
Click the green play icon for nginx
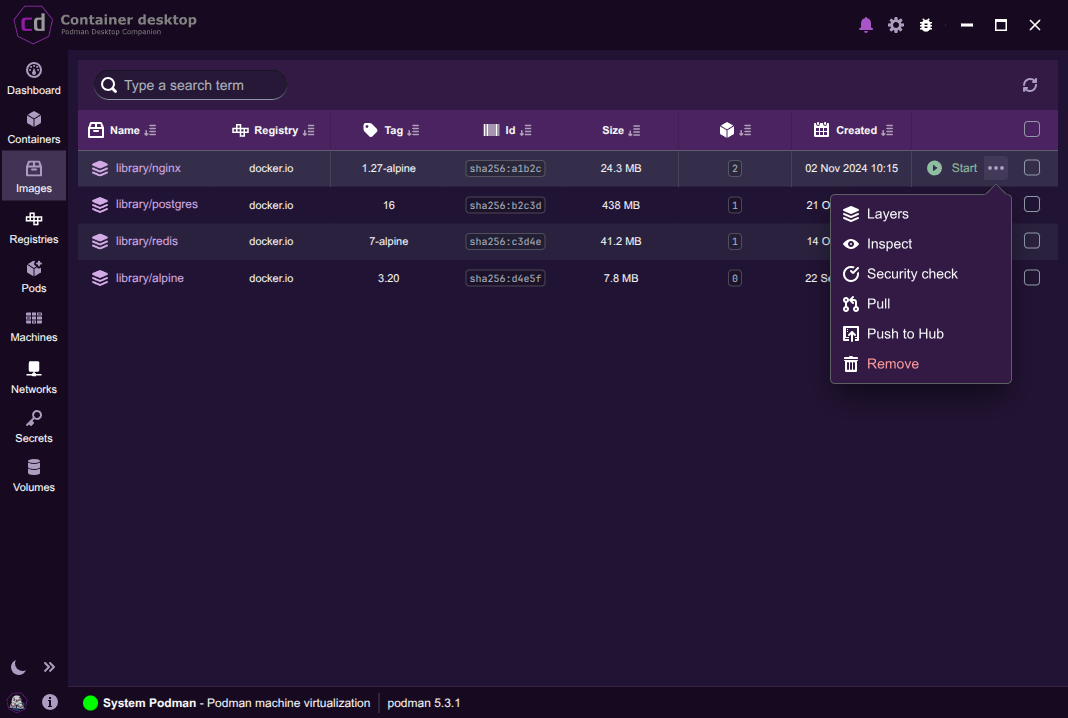coord(934,168)
